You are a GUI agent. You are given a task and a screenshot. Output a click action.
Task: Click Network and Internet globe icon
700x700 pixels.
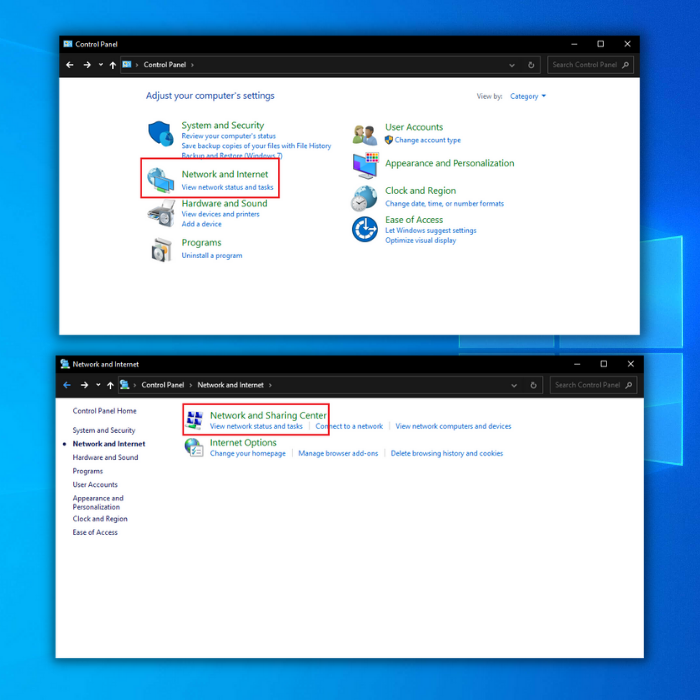160,179
